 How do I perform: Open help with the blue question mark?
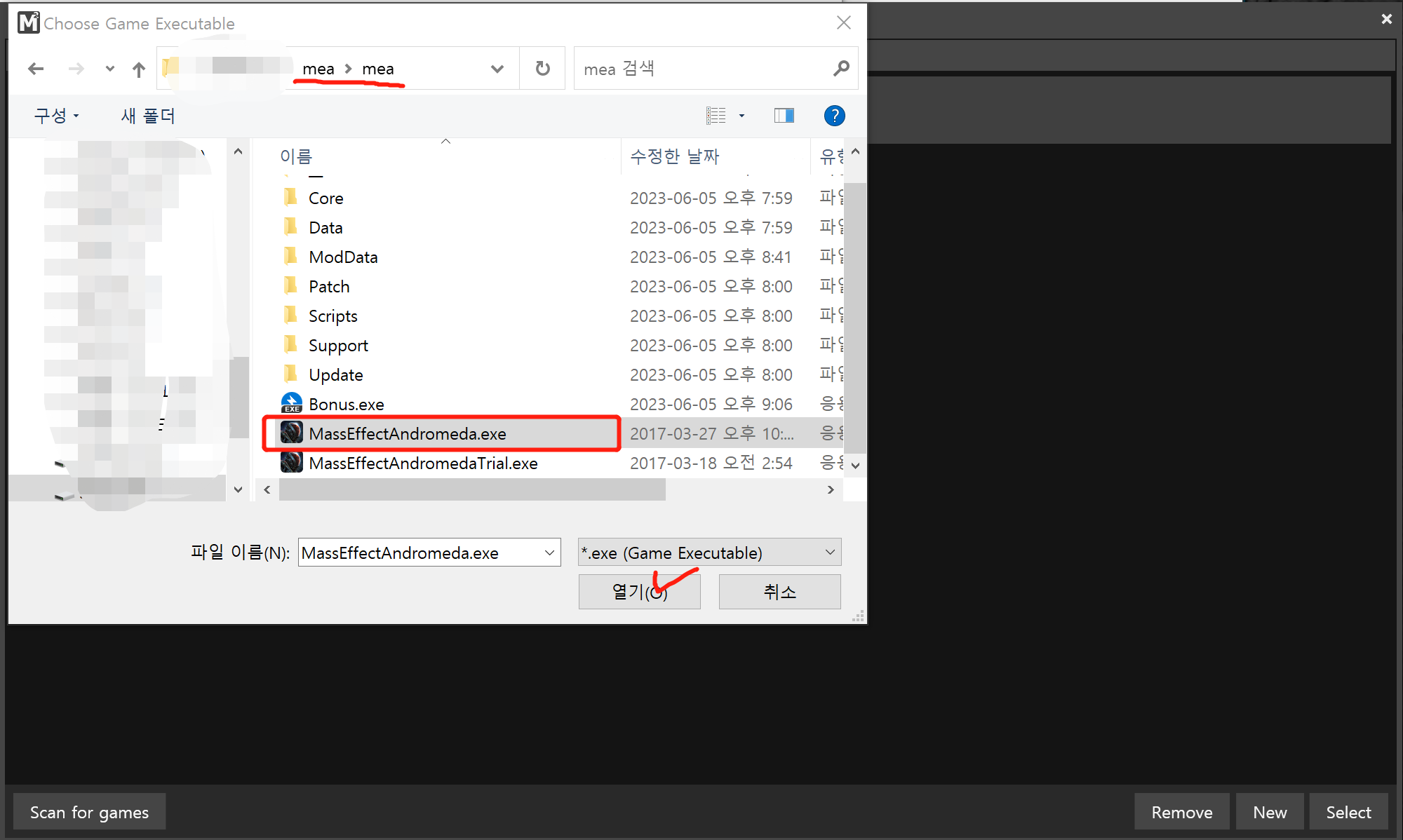point(834,116)
